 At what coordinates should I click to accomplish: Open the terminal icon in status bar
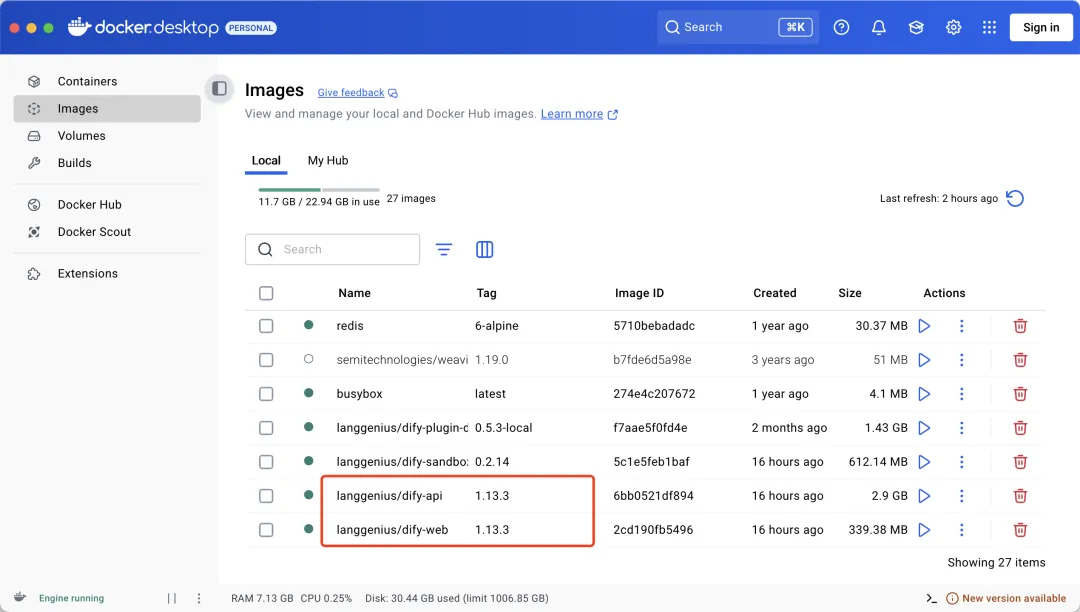931,598
